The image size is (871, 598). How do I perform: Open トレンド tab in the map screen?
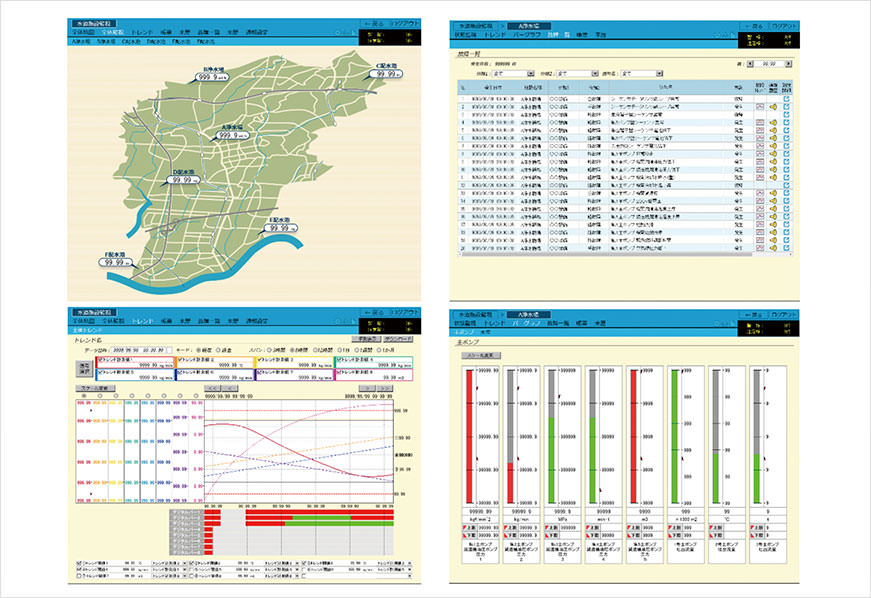pos(142,32)
